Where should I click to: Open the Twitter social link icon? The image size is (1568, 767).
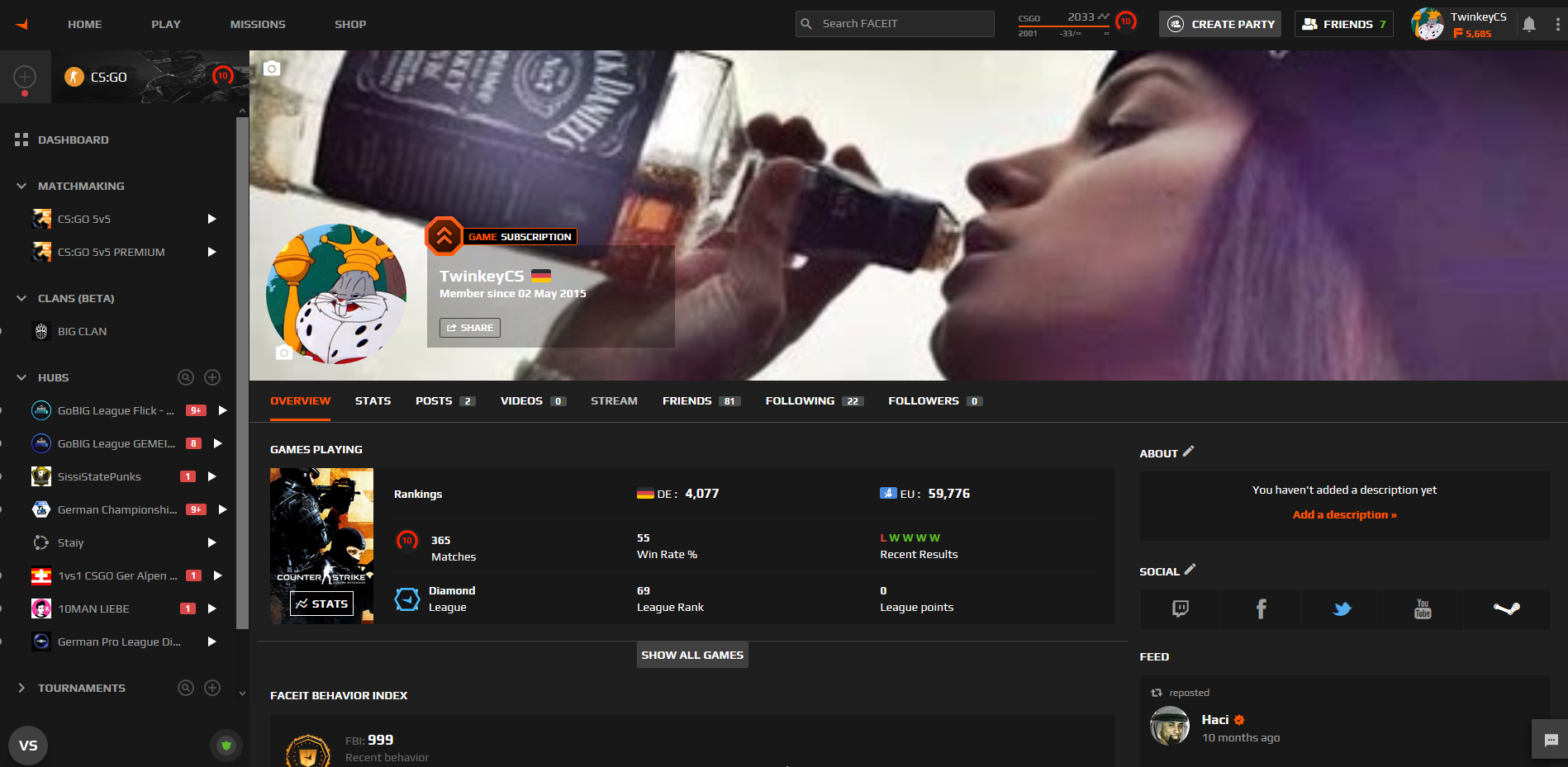[x=1342, y=609]
